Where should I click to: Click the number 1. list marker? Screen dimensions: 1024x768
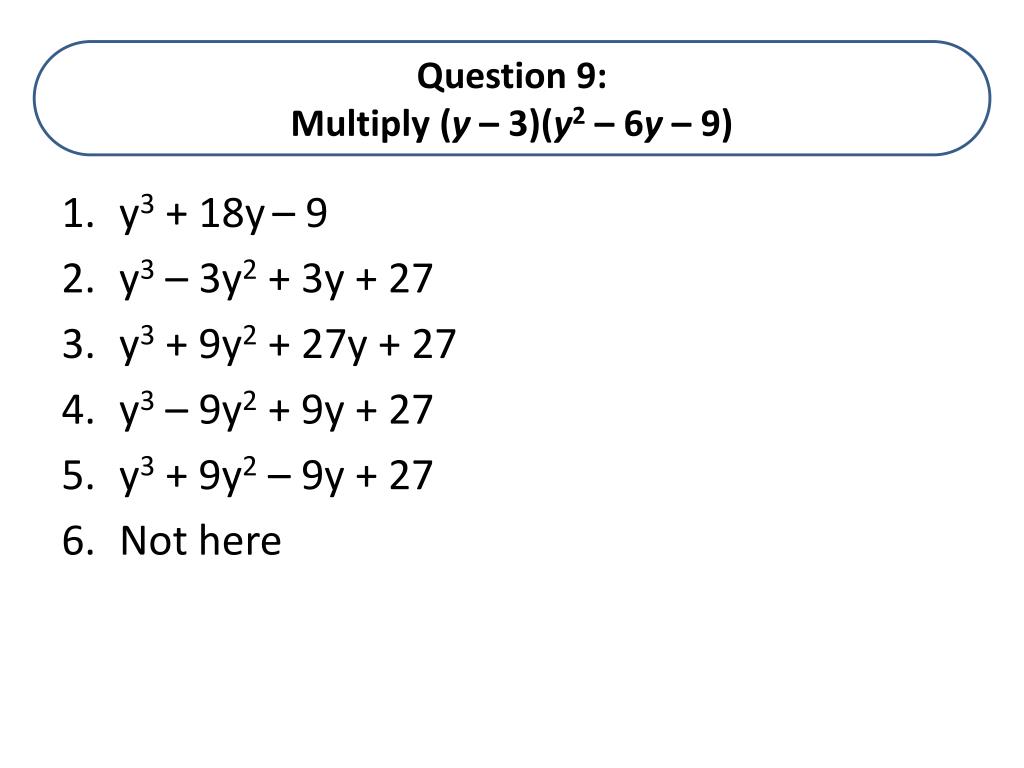point(78,214)
